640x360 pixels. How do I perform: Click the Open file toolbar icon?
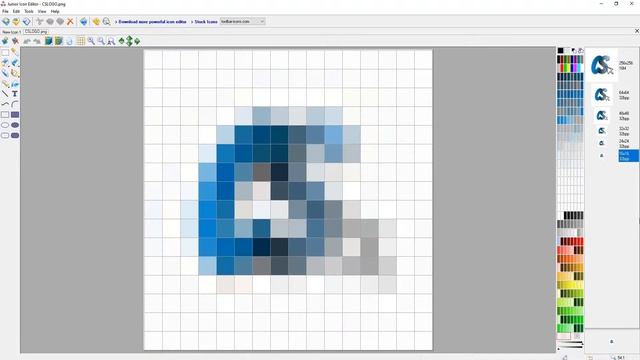[x=16, y=21]
